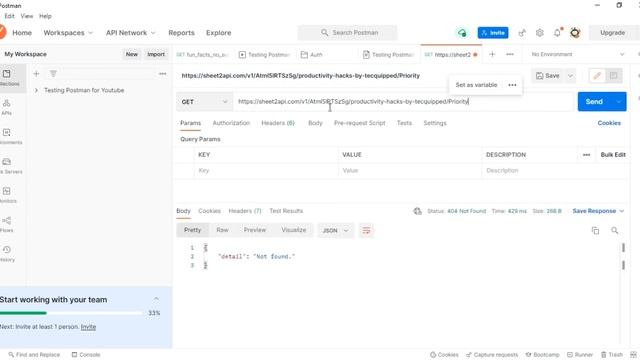Open the Test Results tab
Screen dimensions: 640x360
286,211
